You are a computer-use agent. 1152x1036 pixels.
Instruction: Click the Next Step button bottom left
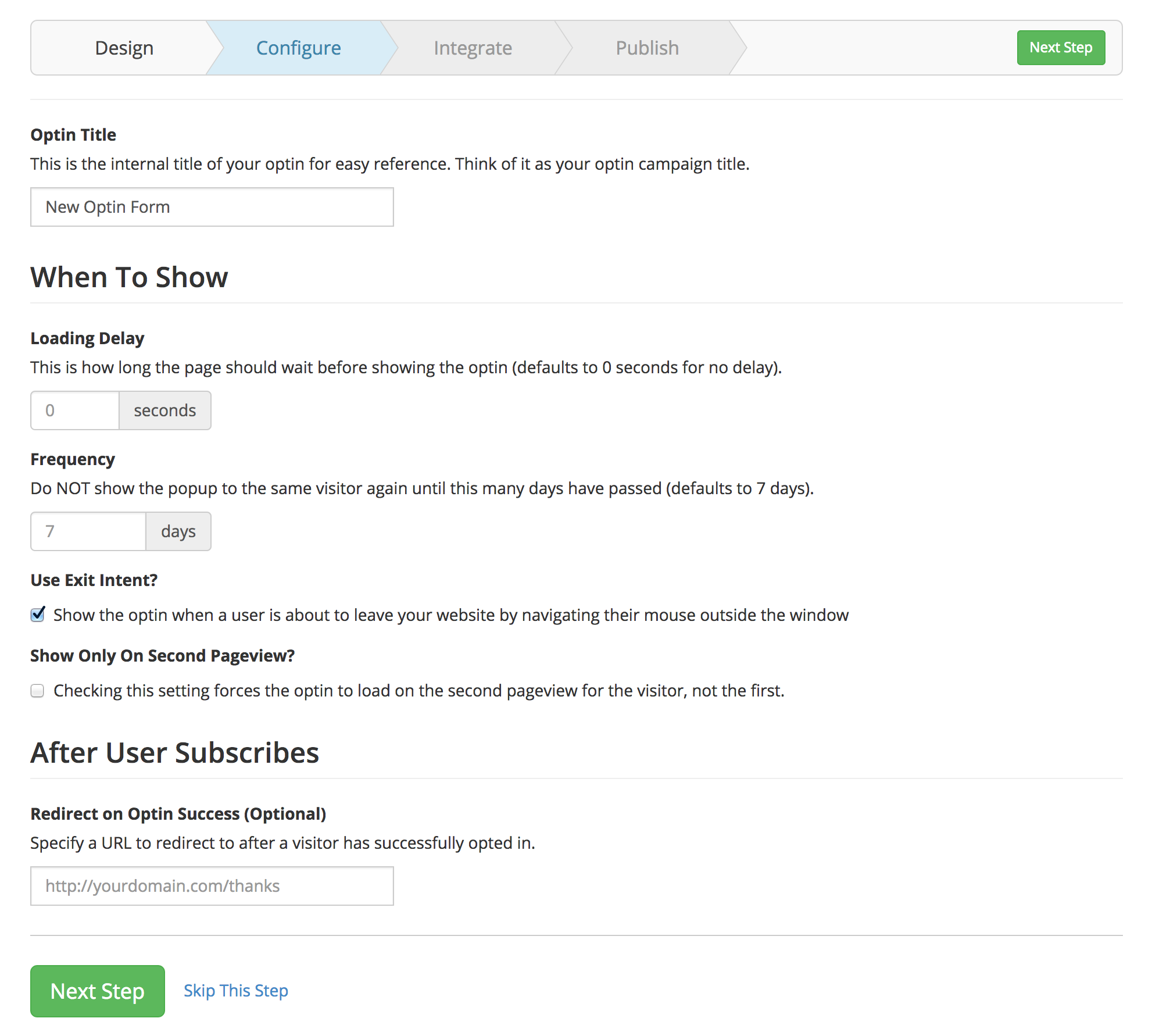(x=97, y=991)
